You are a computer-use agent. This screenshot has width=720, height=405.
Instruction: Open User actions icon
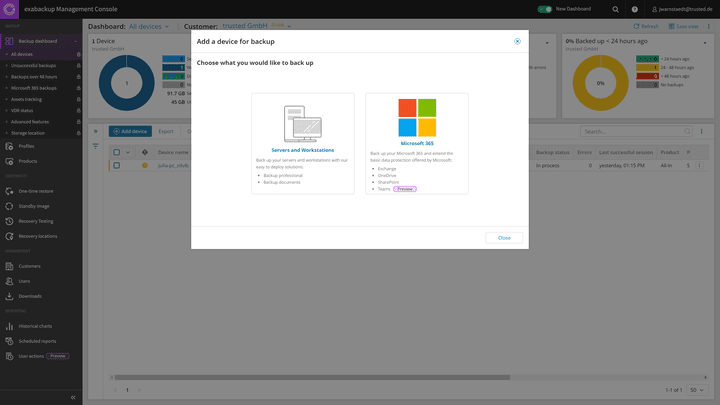coord(9,356)
